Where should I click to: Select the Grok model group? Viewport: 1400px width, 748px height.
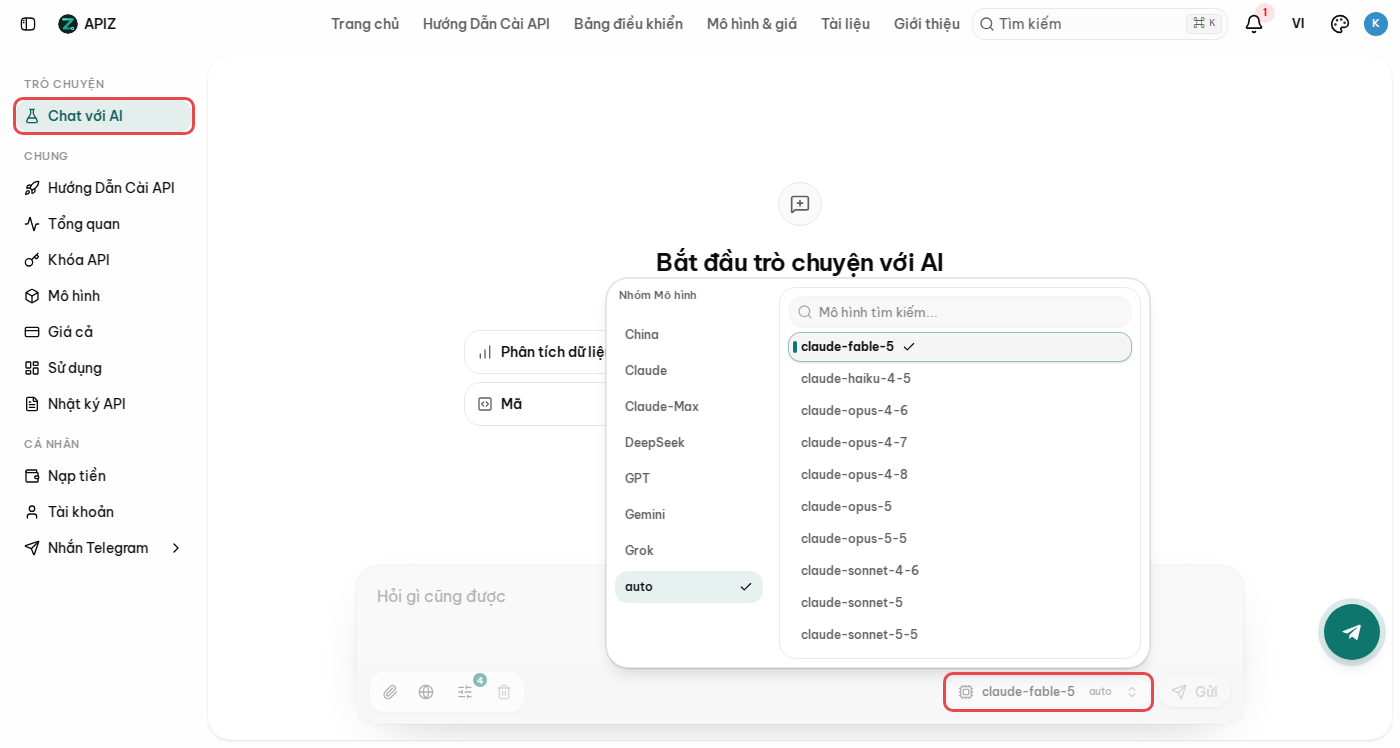[689, 550]
